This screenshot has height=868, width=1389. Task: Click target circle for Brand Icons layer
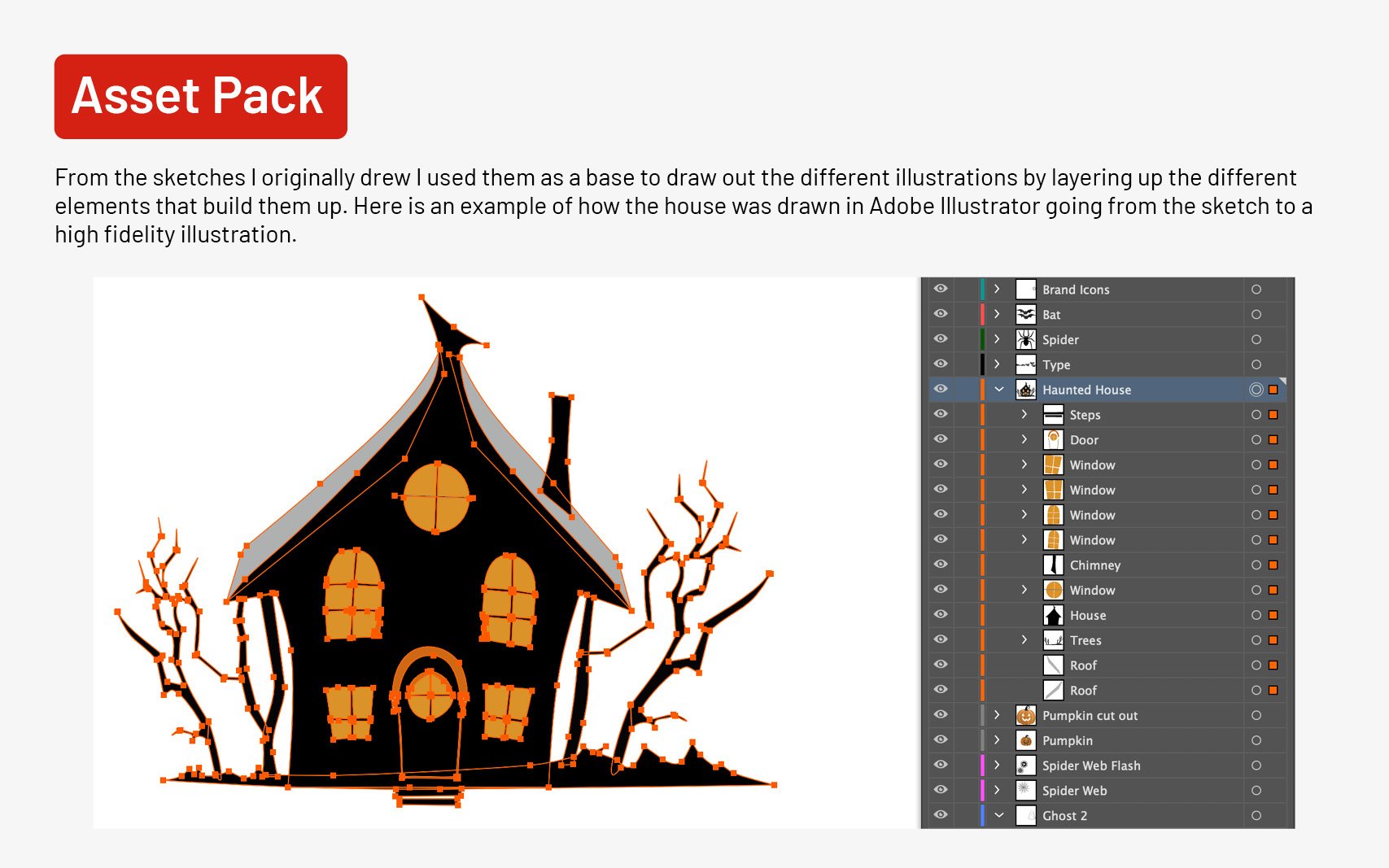(1256, 290)
